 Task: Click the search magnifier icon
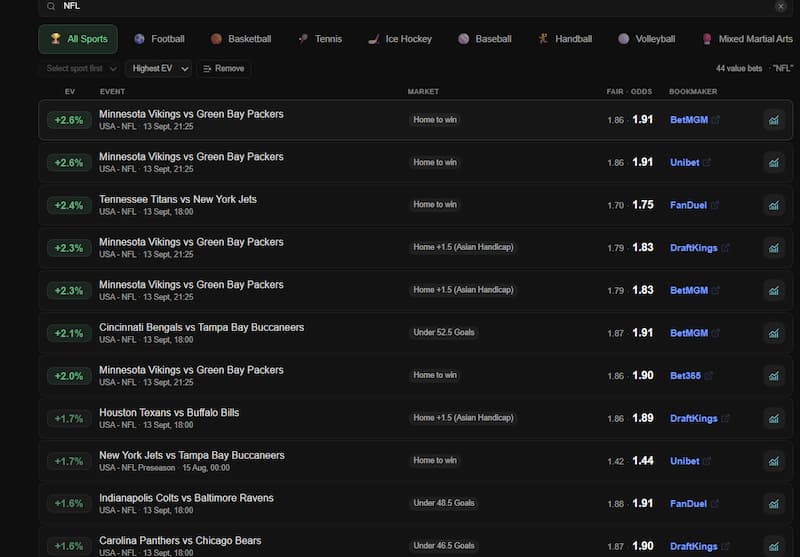click(x=51, y=6)
